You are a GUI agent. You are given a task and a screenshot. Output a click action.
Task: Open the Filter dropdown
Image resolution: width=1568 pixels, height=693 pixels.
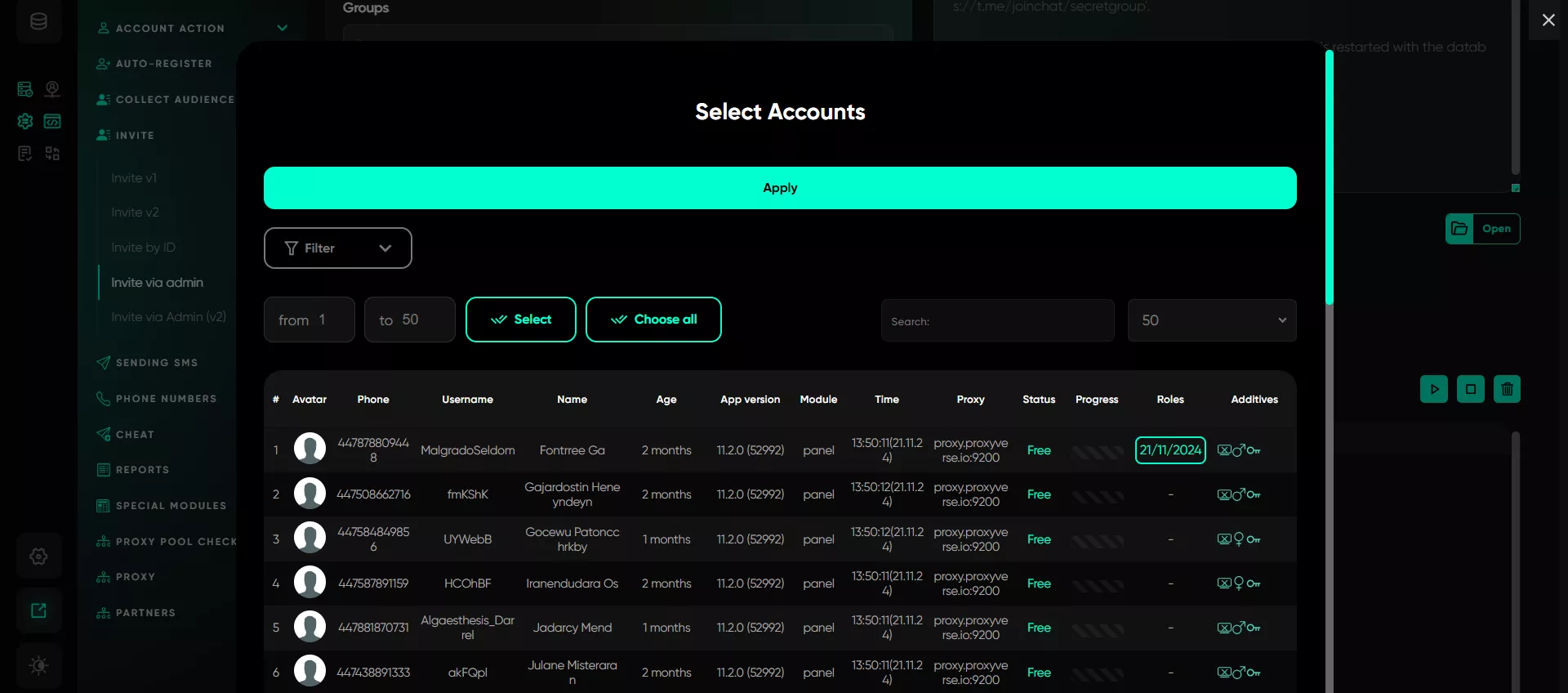tap(338, 248)
